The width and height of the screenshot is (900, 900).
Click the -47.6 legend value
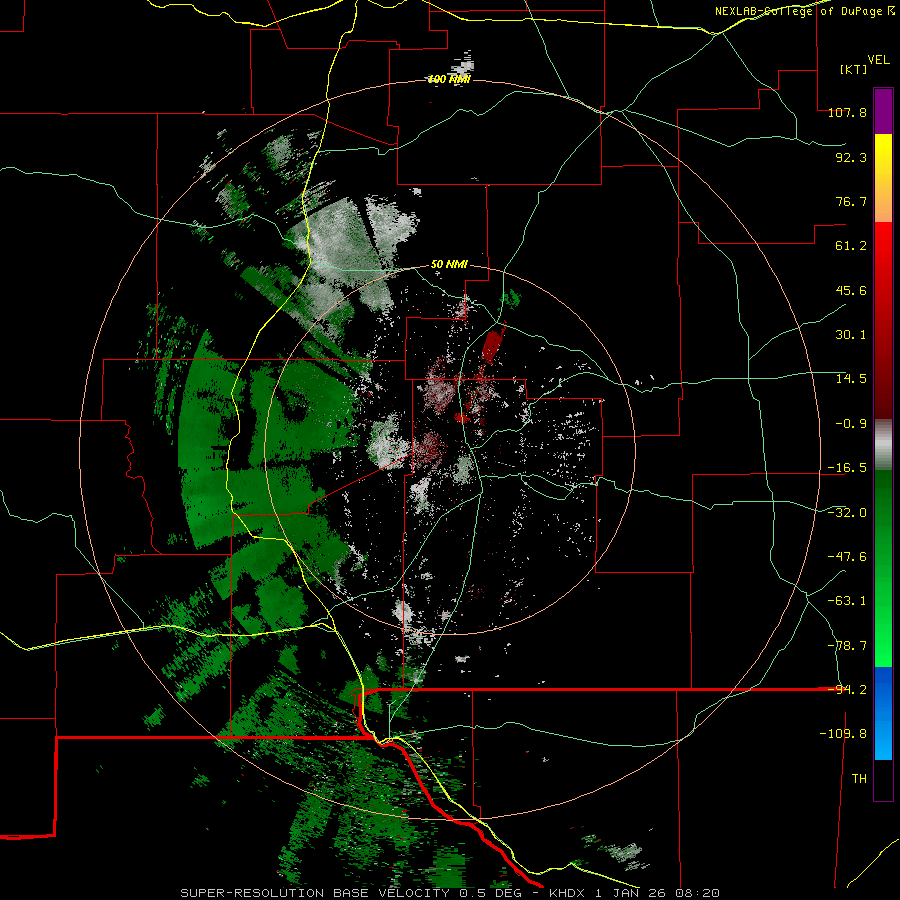847,557
